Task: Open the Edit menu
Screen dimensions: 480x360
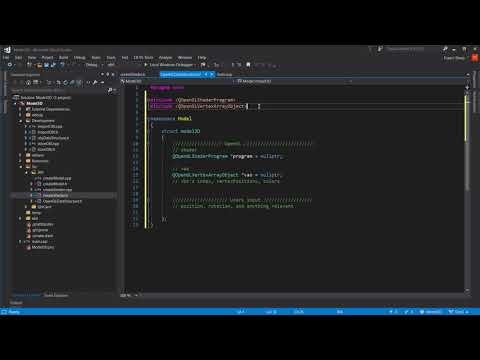Action: coord(18,57)
